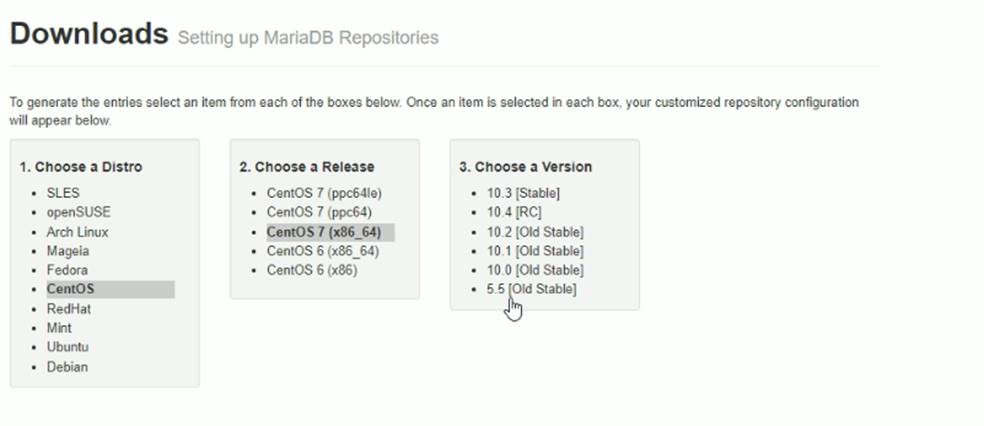Pick version 10.2 [Old Stable]
The width and height of the screenshot is (984, 426).
pos(535,232)
